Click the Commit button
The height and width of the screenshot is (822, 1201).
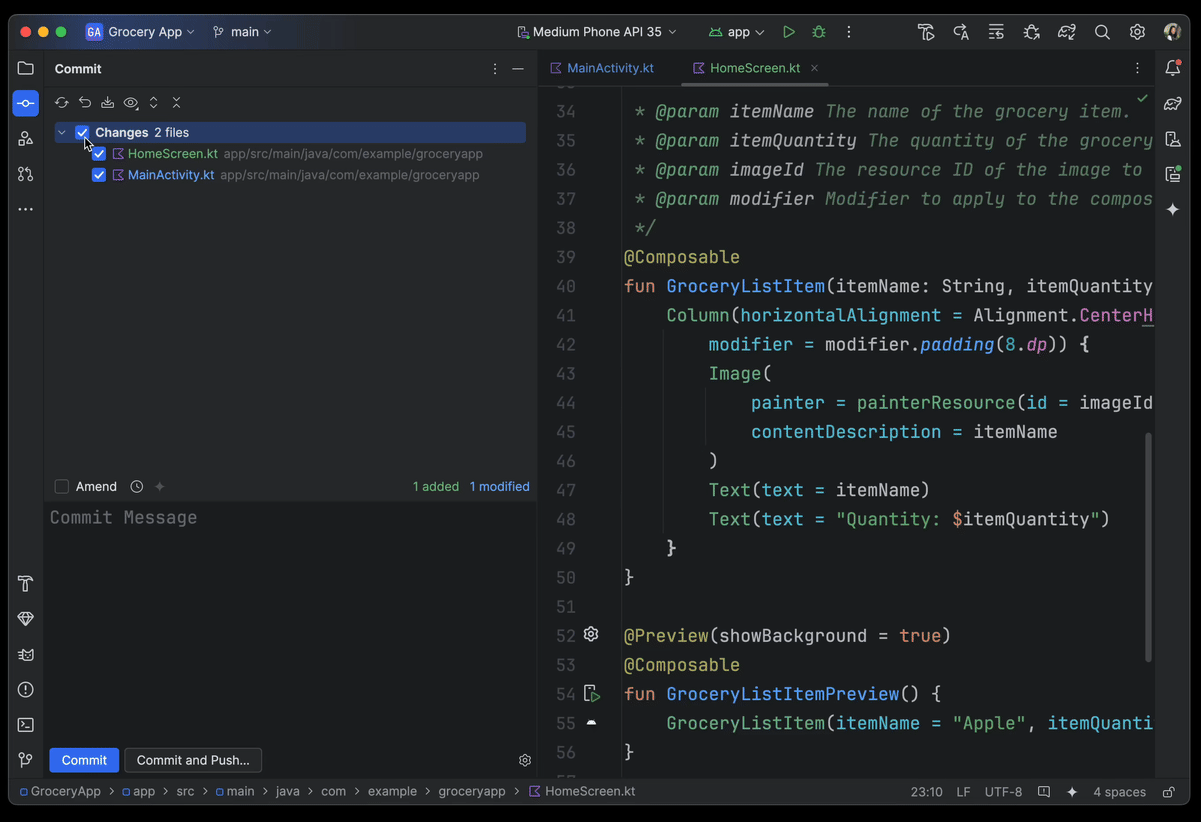click(84, 760)
